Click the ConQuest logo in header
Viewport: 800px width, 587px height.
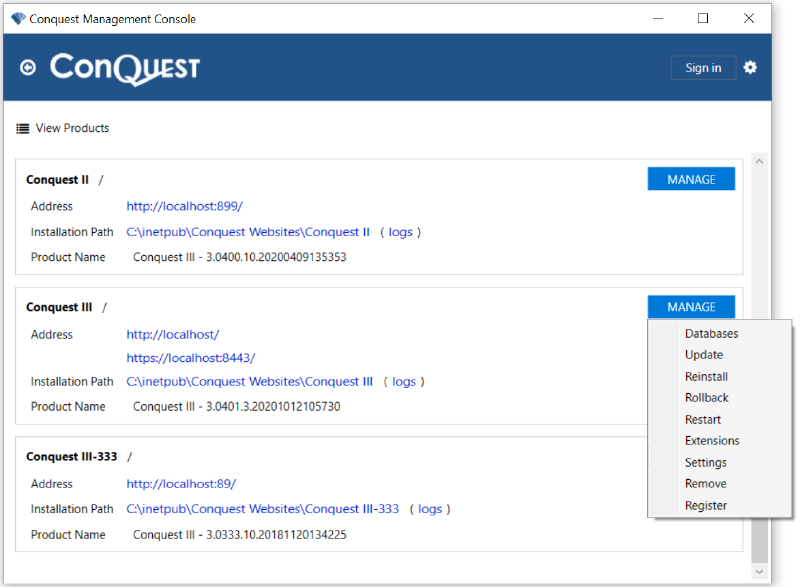[x=125, y=69]
